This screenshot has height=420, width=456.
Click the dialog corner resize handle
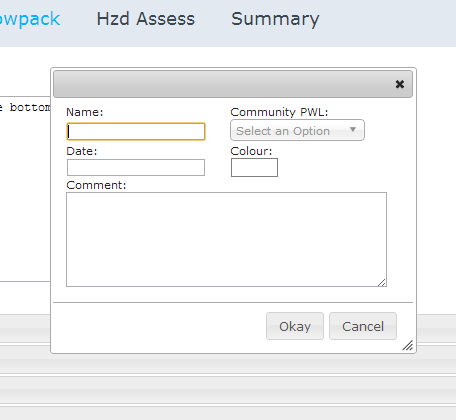pos(408,345)
